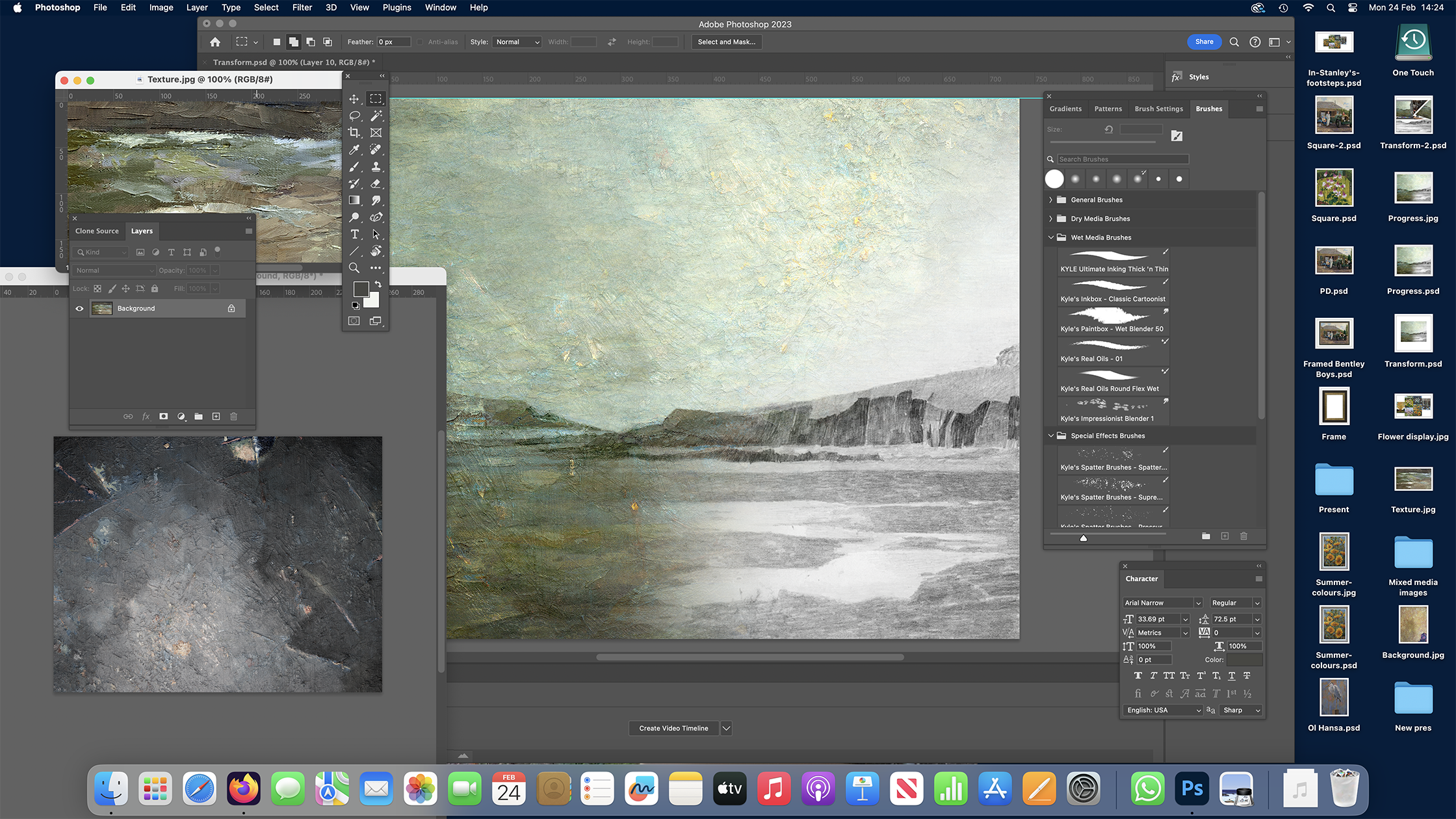This screenshot has height=819, width=1456.
Task: Select the Move tool
Action: tap(354, 99)
